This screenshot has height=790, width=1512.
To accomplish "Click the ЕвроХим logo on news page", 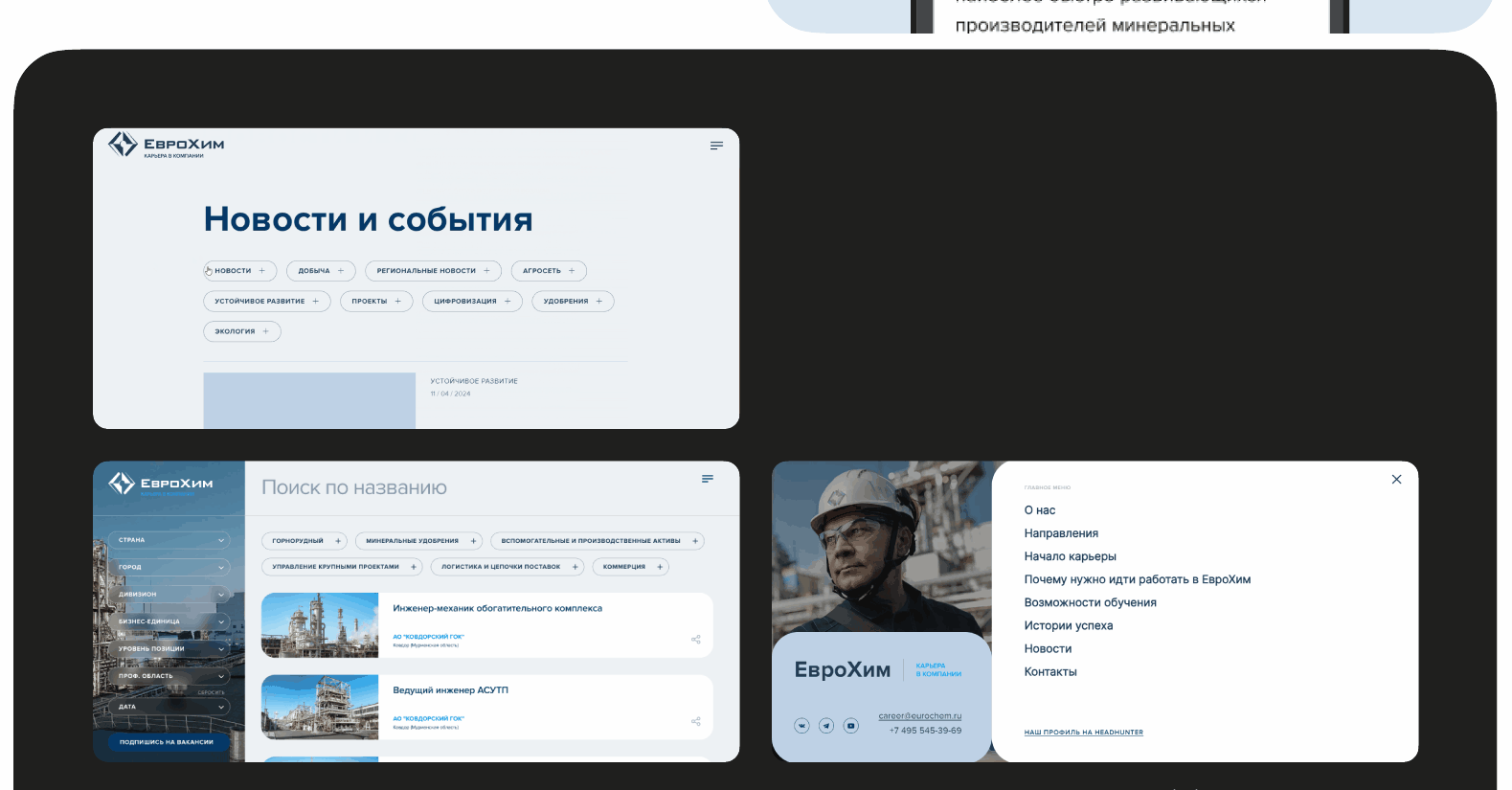I will (167, 145).
